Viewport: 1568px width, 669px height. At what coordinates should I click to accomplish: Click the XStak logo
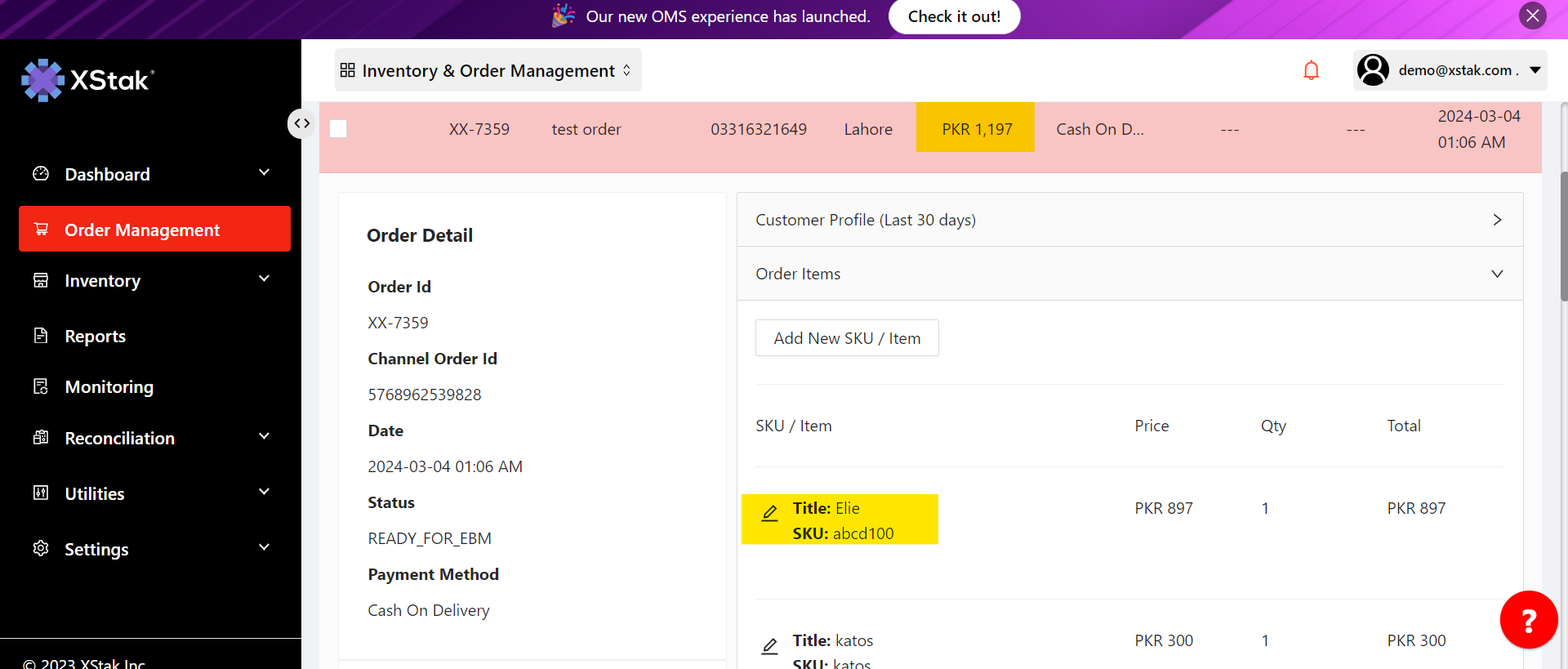[x=87, y=80]
